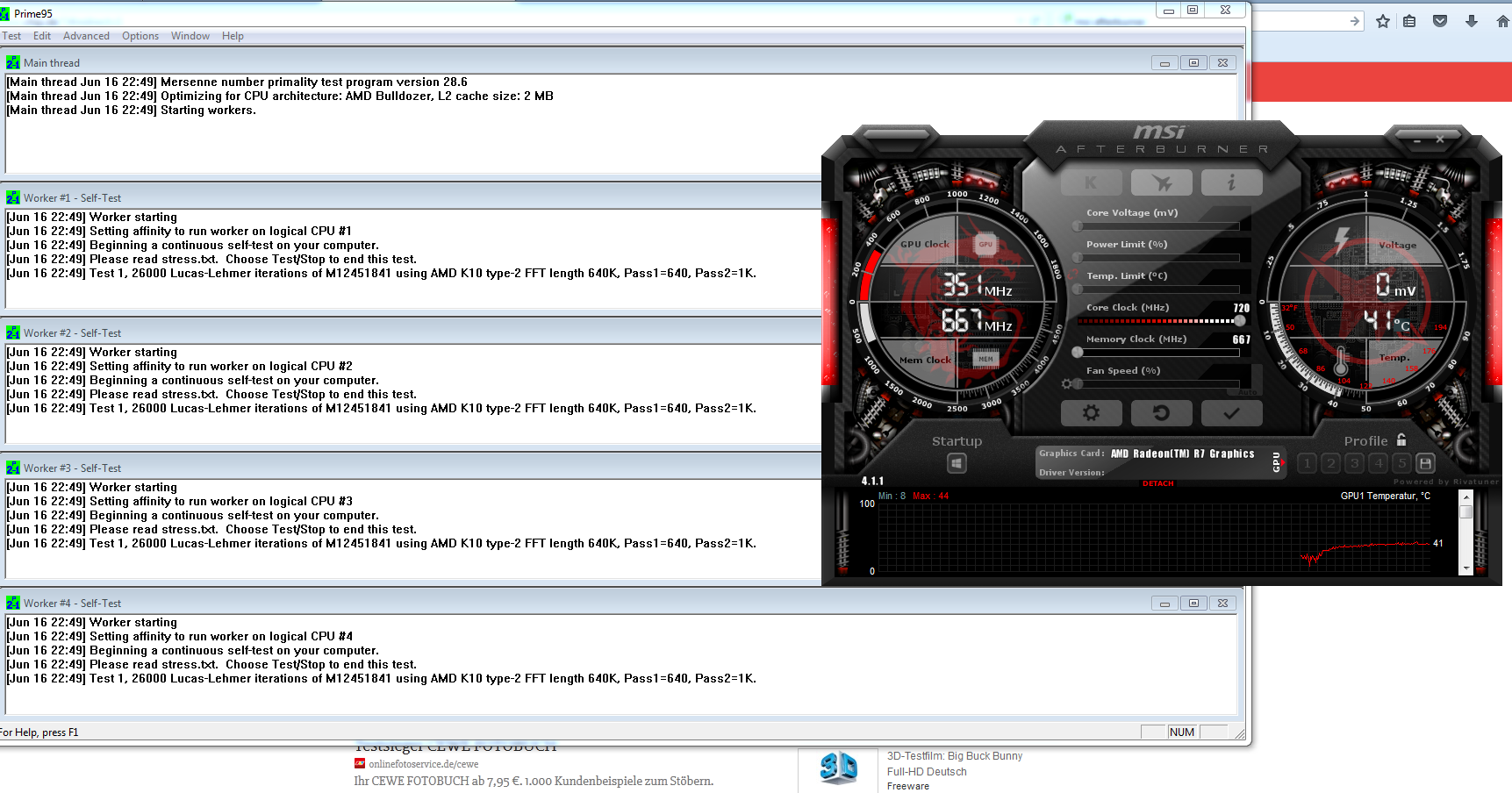Click the Worker #3 window icon
1512x793 pixels.
pyautogui.click(x=13, y=468)
